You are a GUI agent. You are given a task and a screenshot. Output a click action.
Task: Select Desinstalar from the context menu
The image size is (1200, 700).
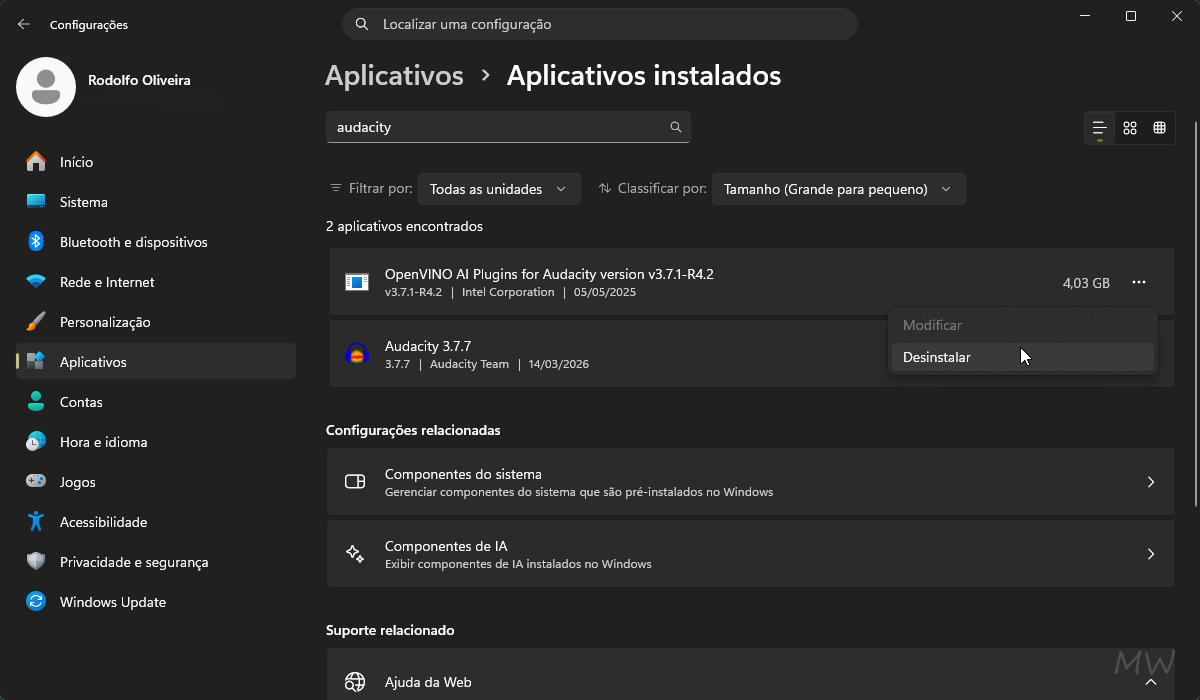pyautogui.click(x=937, y=356)
